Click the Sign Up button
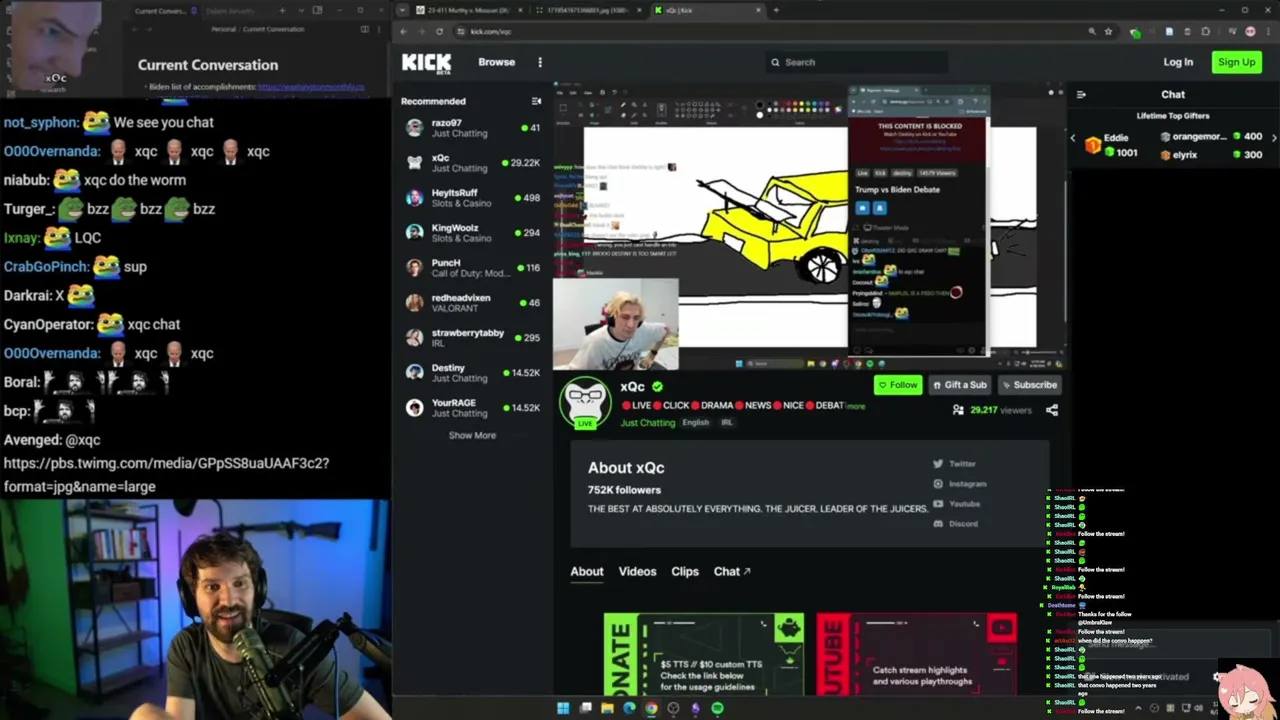 [1236, 62]
